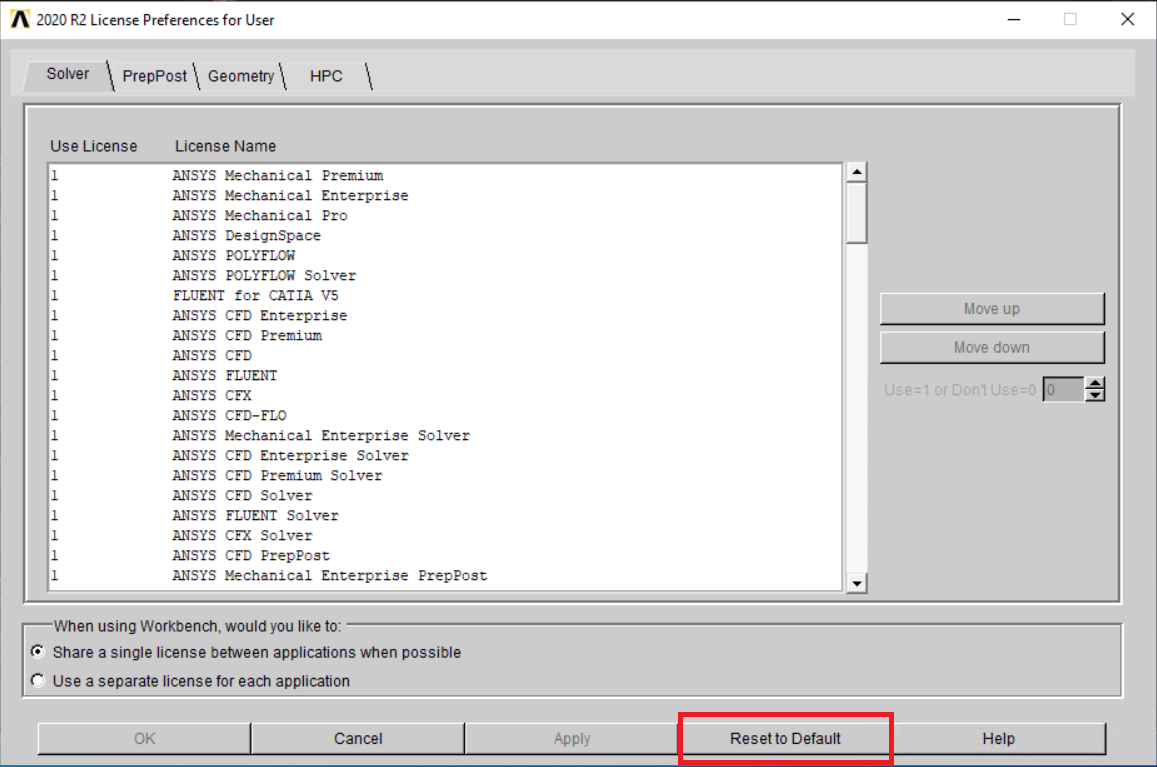This screenshot has height=767, width=1157.
Task: Select ANSYS POLYFLOW Solver license
Action: click(445, 275)
